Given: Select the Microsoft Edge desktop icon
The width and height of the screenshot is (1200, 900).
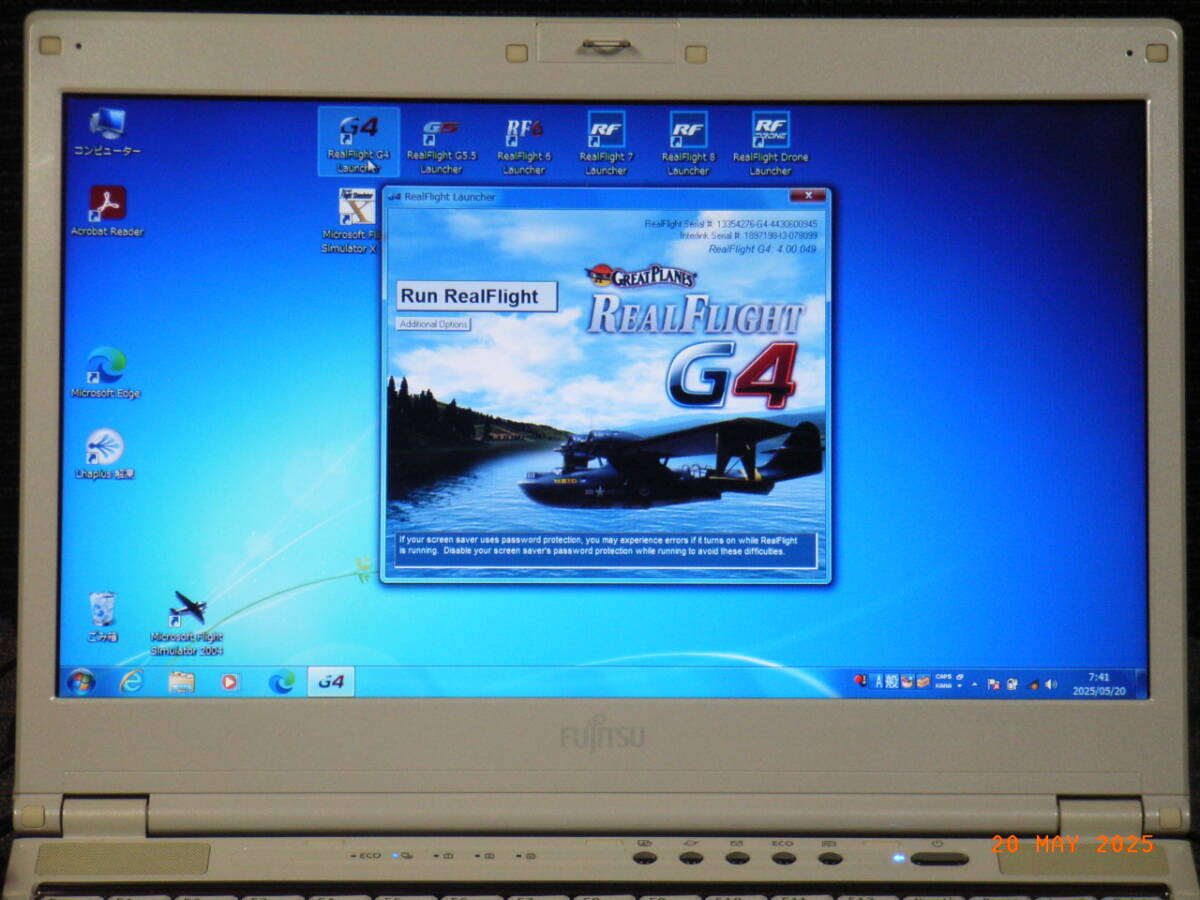Looking at the screenshot, I should click(105, 372).
